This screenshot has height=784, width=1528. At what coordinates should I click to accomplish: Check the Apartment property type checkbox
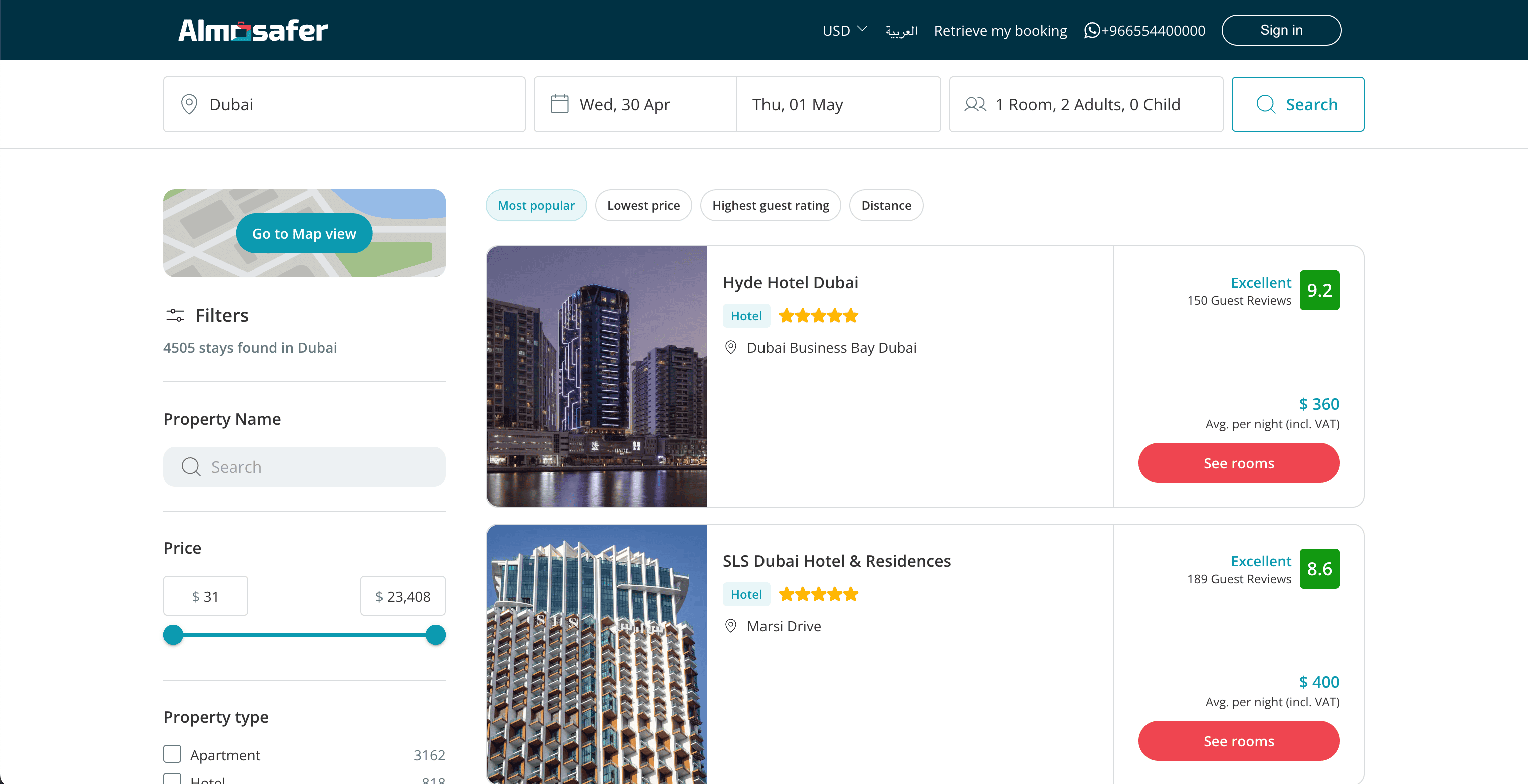[x=172, y=754]
